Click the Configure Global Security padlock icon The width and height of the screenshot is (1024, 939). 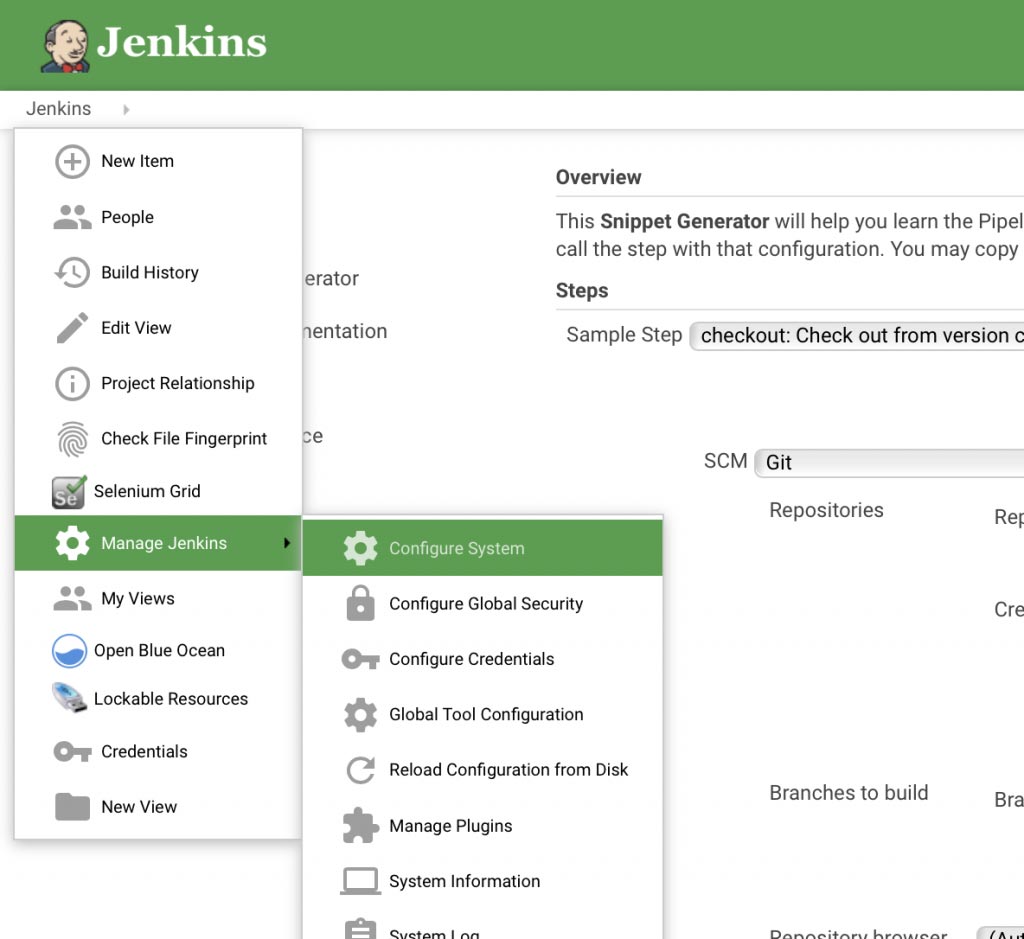[x=360, y=603]
